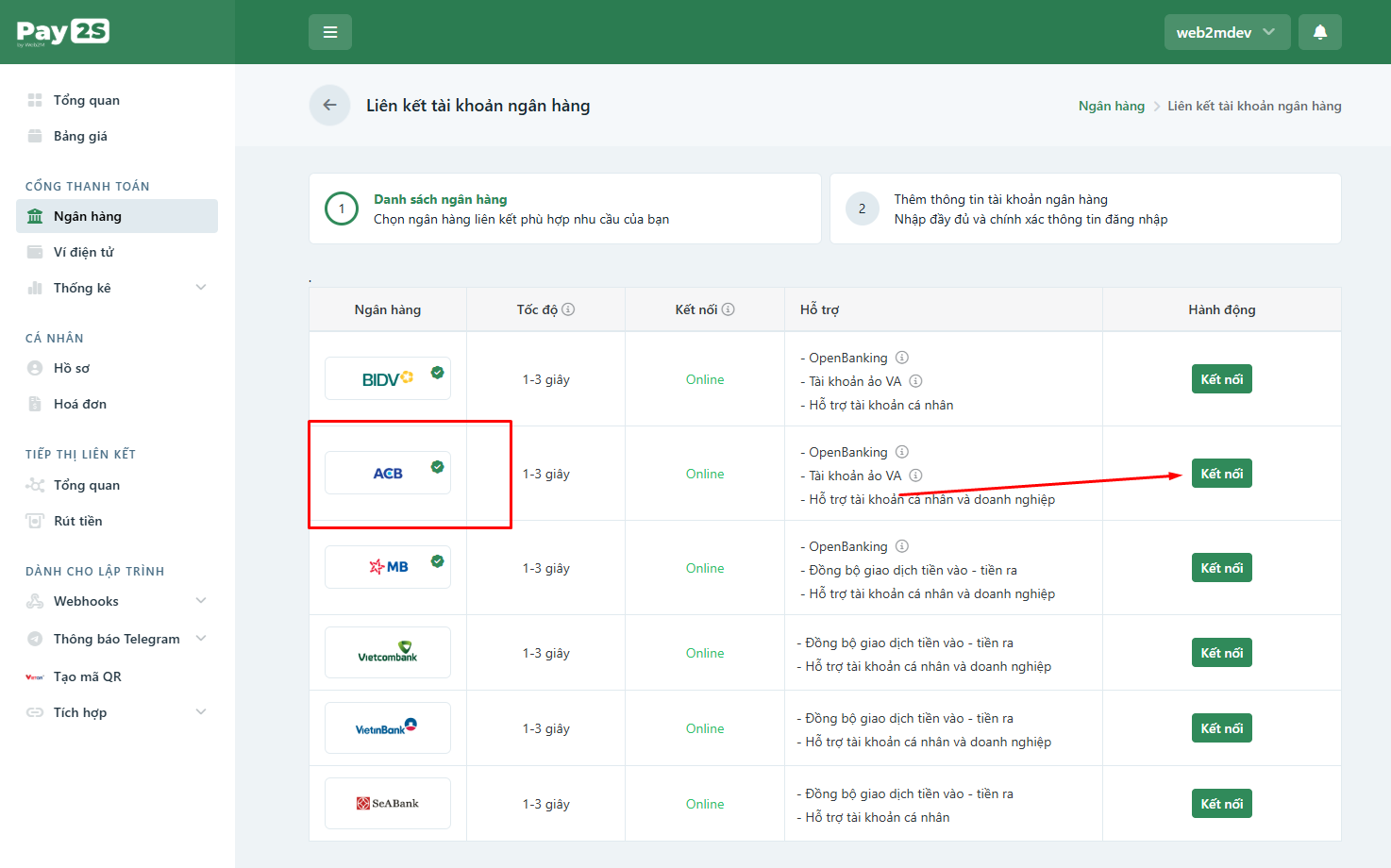Screen dimensions: 1391x868
Task: Open the web2mdev account dropdown
Action: pos(1227,32)
